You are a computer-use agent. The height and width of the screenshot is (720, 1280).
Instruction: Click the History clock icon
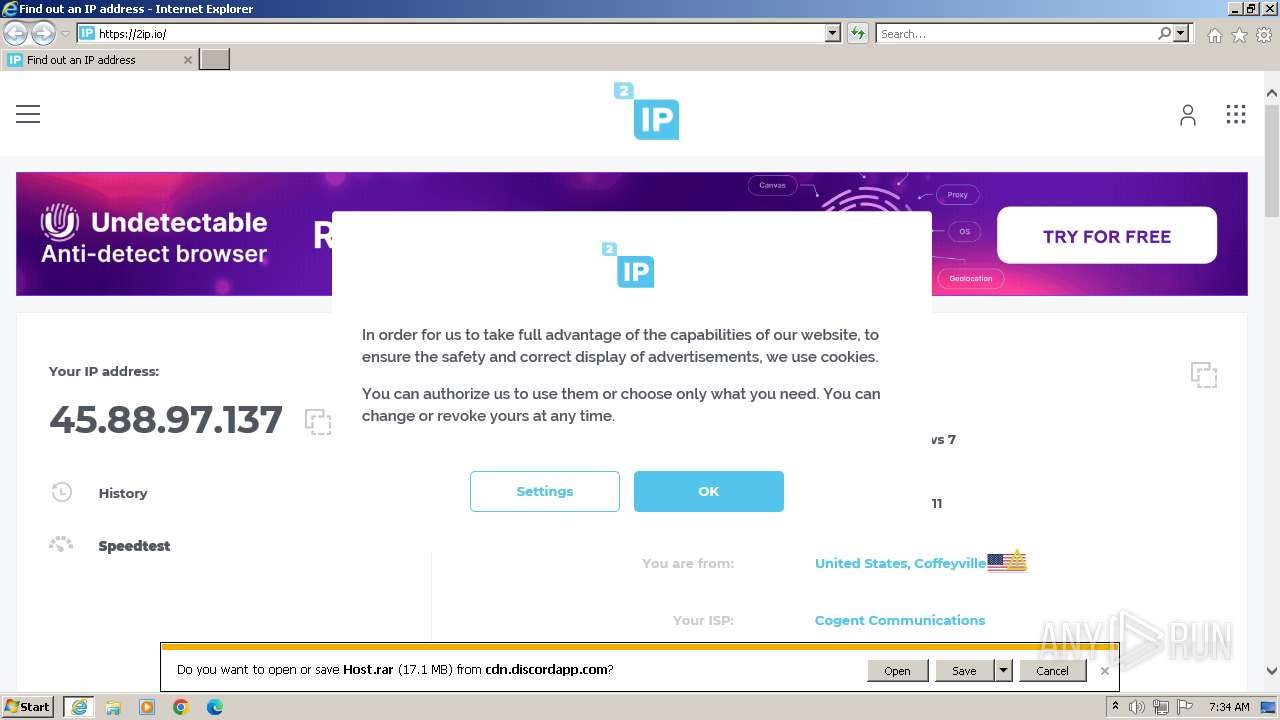pyautogui.click(x=61, y=492)
